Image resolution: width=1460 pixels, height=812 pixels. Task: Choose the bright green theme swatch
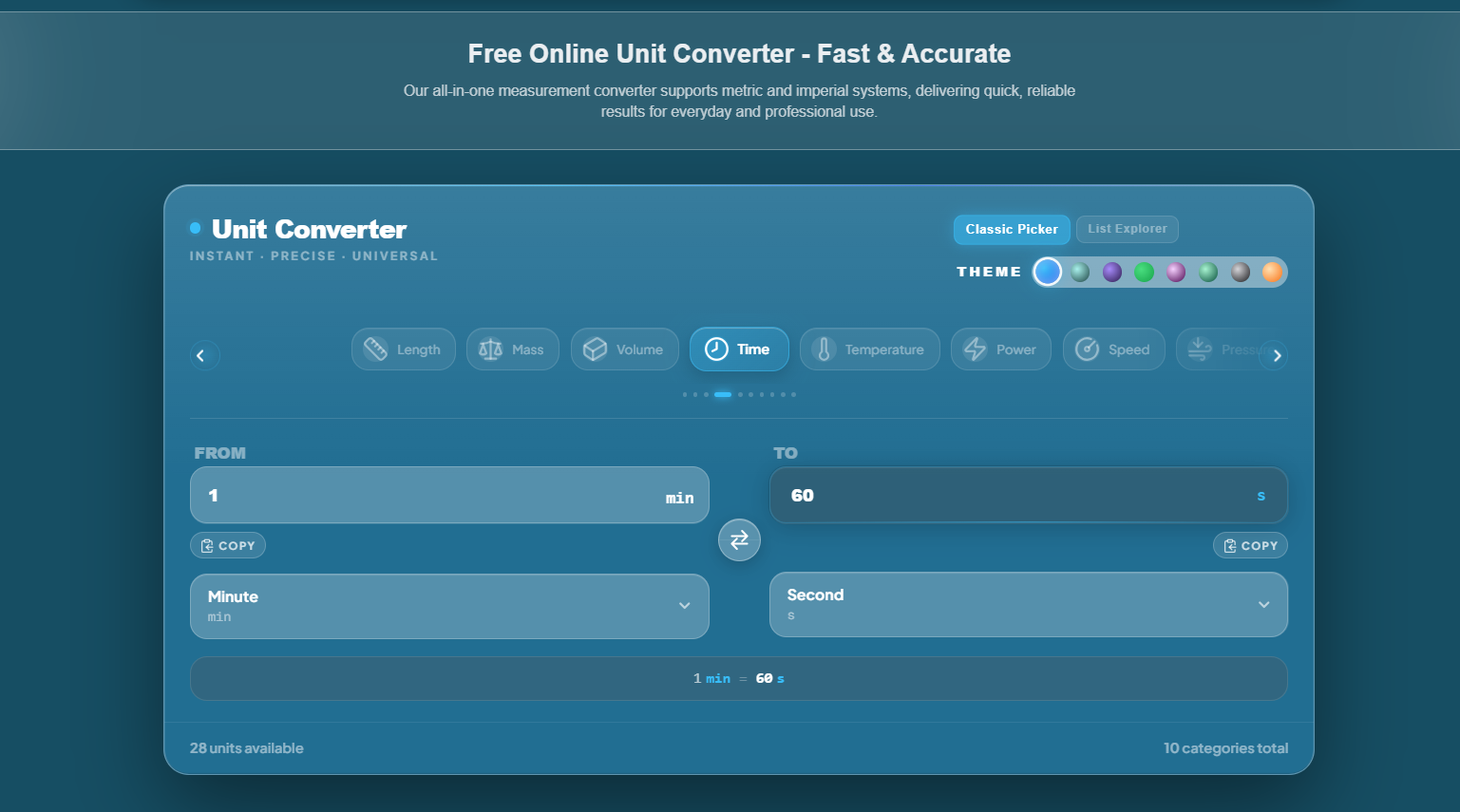(x=1145, y=273)
